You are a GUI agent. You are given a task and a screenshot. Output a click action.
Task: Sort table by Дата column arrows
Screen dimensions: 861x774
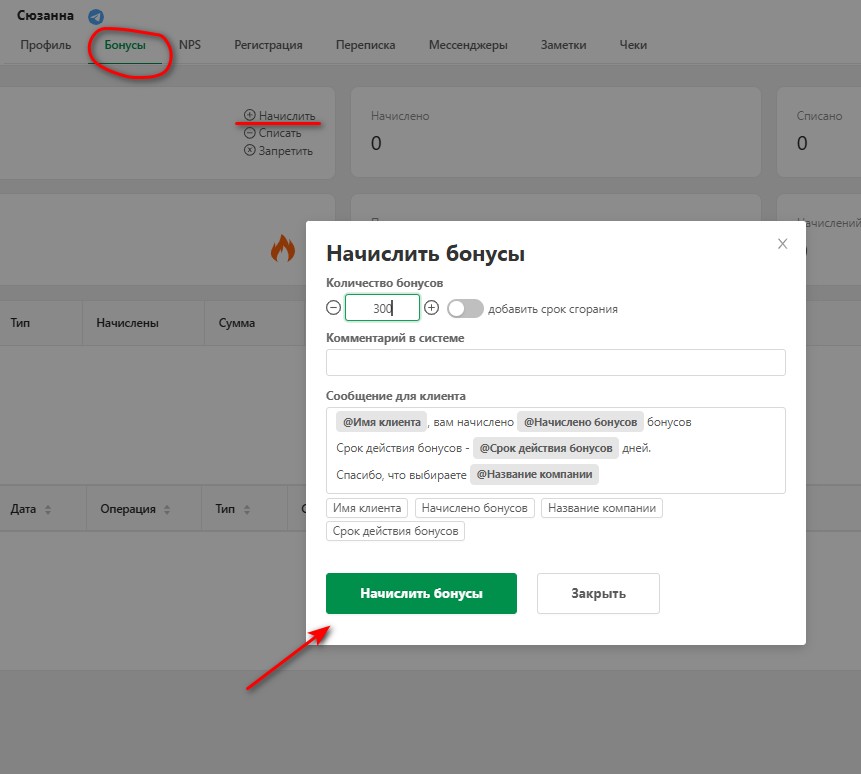point(48,510)
